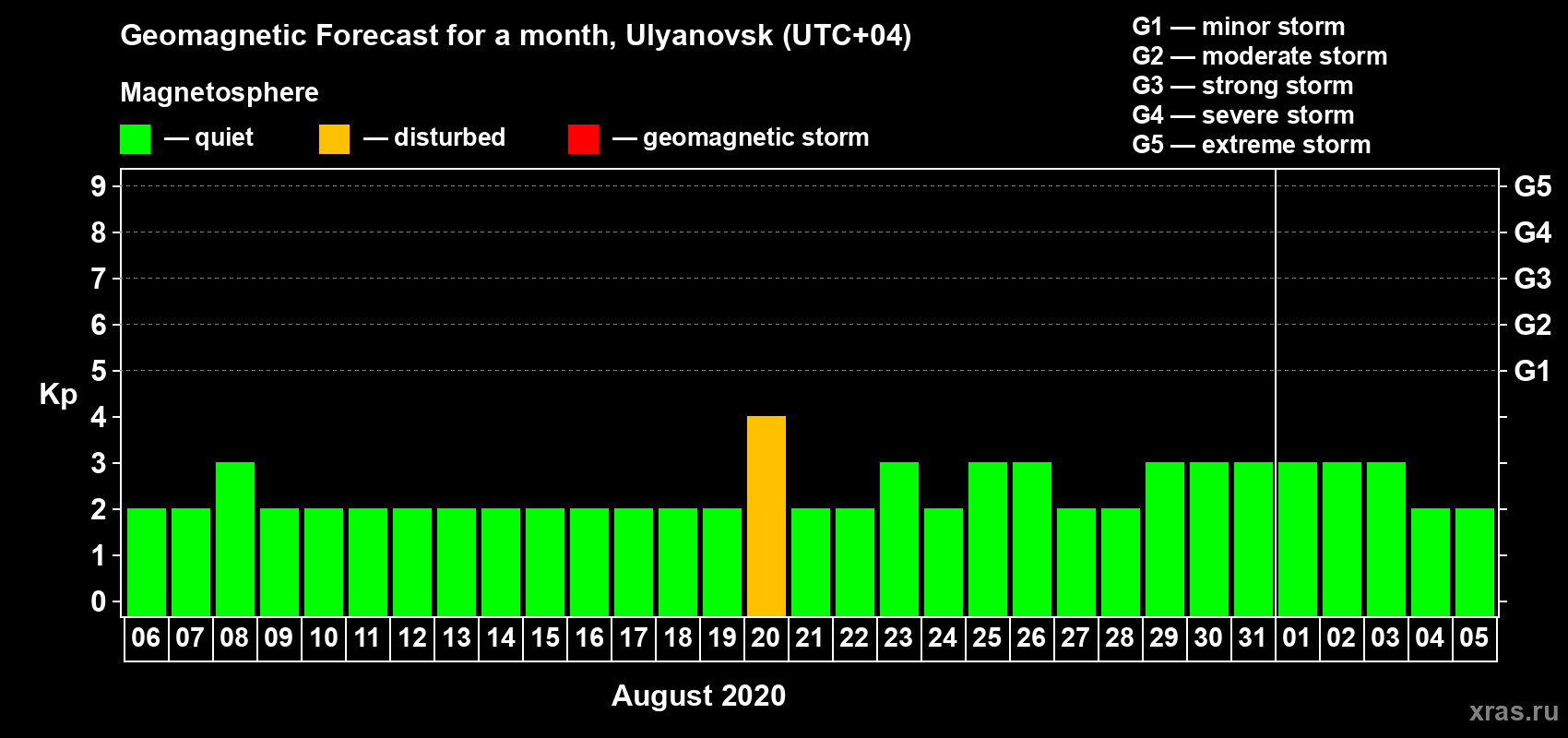
Task: Click the date label '29'
Action: tap(1164, 637)
